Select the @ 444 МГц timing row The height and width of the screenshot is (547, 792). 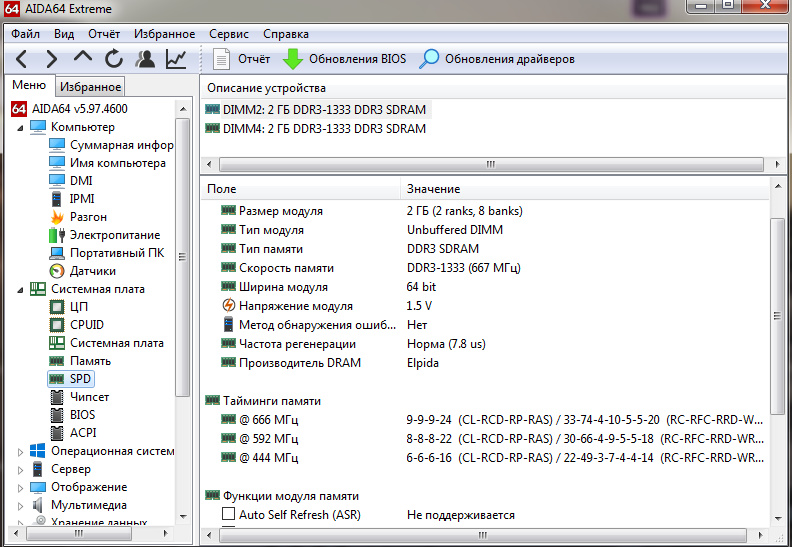point(485,458)
